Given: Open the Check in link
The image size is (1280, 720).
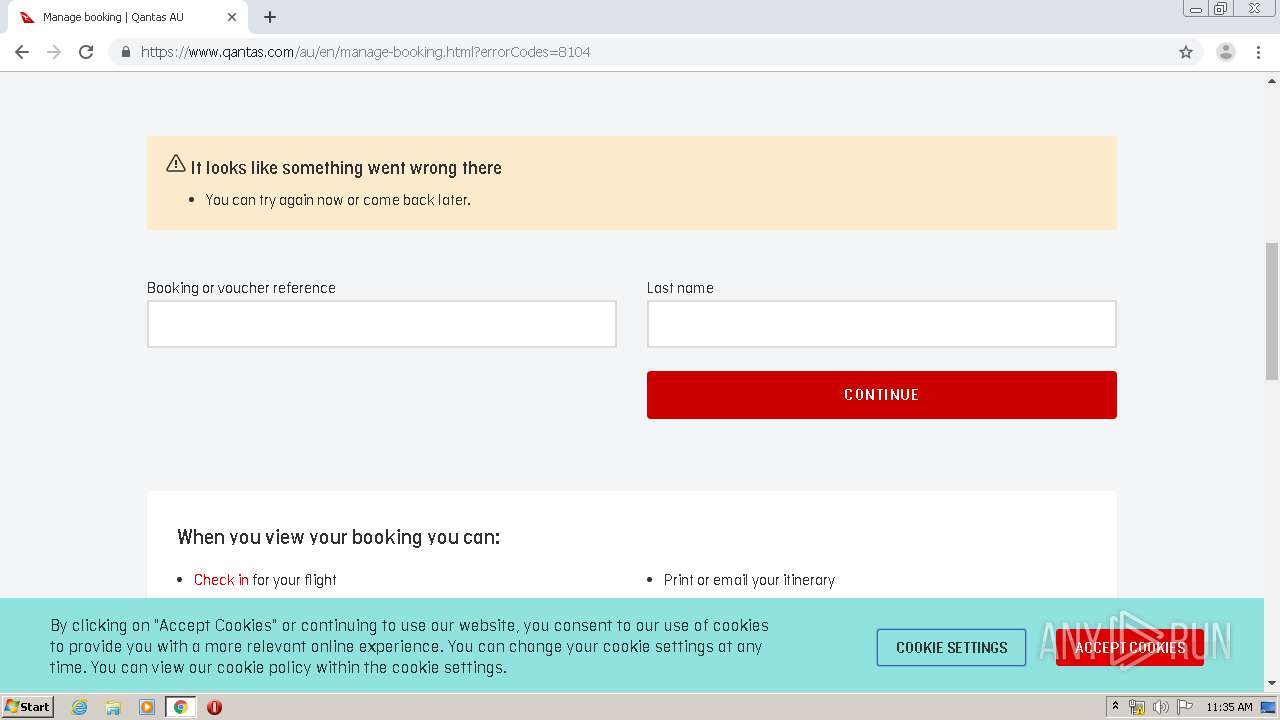Looking at the screenshot, I should pyautogui.click(x=221, y=580).
